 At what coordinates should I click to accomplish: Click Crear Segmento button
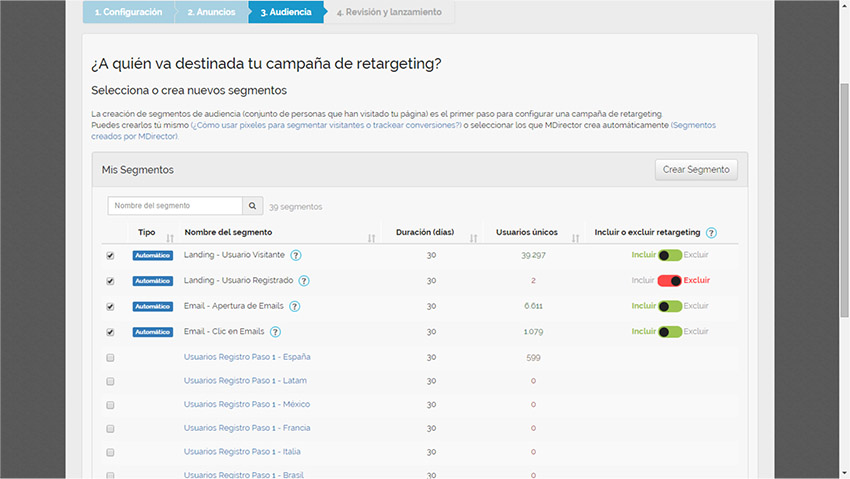[x=696, y=170]
